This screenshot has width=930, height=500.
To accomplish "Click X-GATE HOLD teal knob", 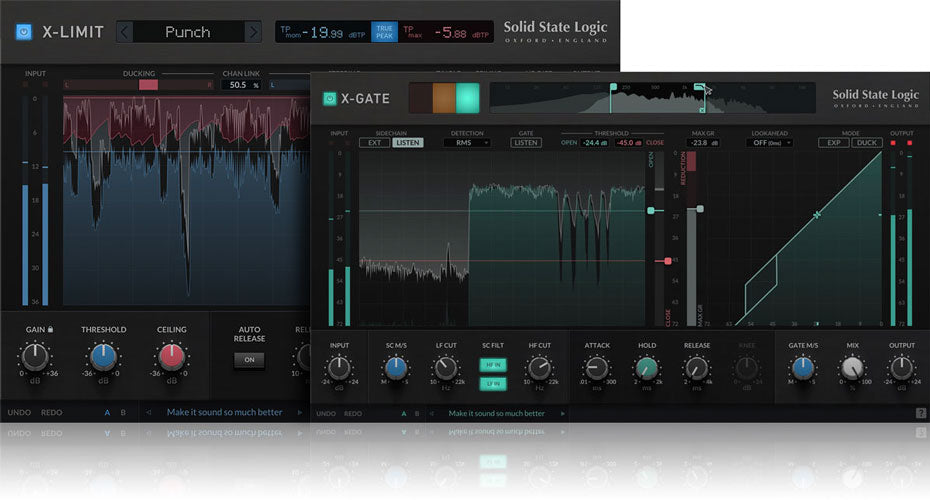I will tap(646, 368).
